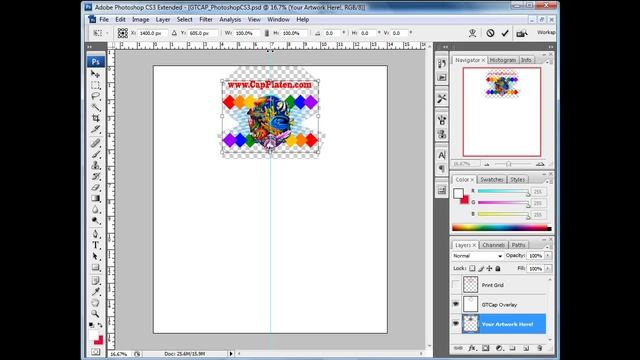Hide the GTCap Overlay layer
This screenshot has height=360, width=640.
(x=456, y=304)
